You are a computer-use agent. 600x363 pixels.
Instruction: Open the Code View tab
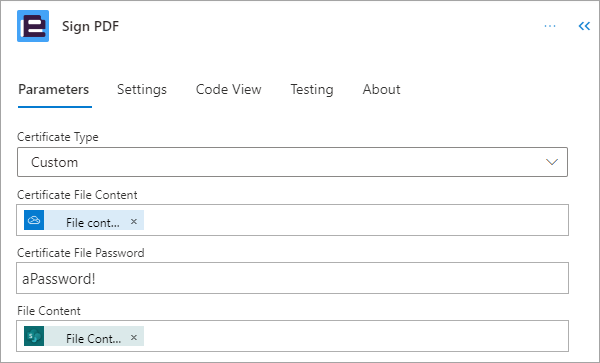[x=228, y=90]
